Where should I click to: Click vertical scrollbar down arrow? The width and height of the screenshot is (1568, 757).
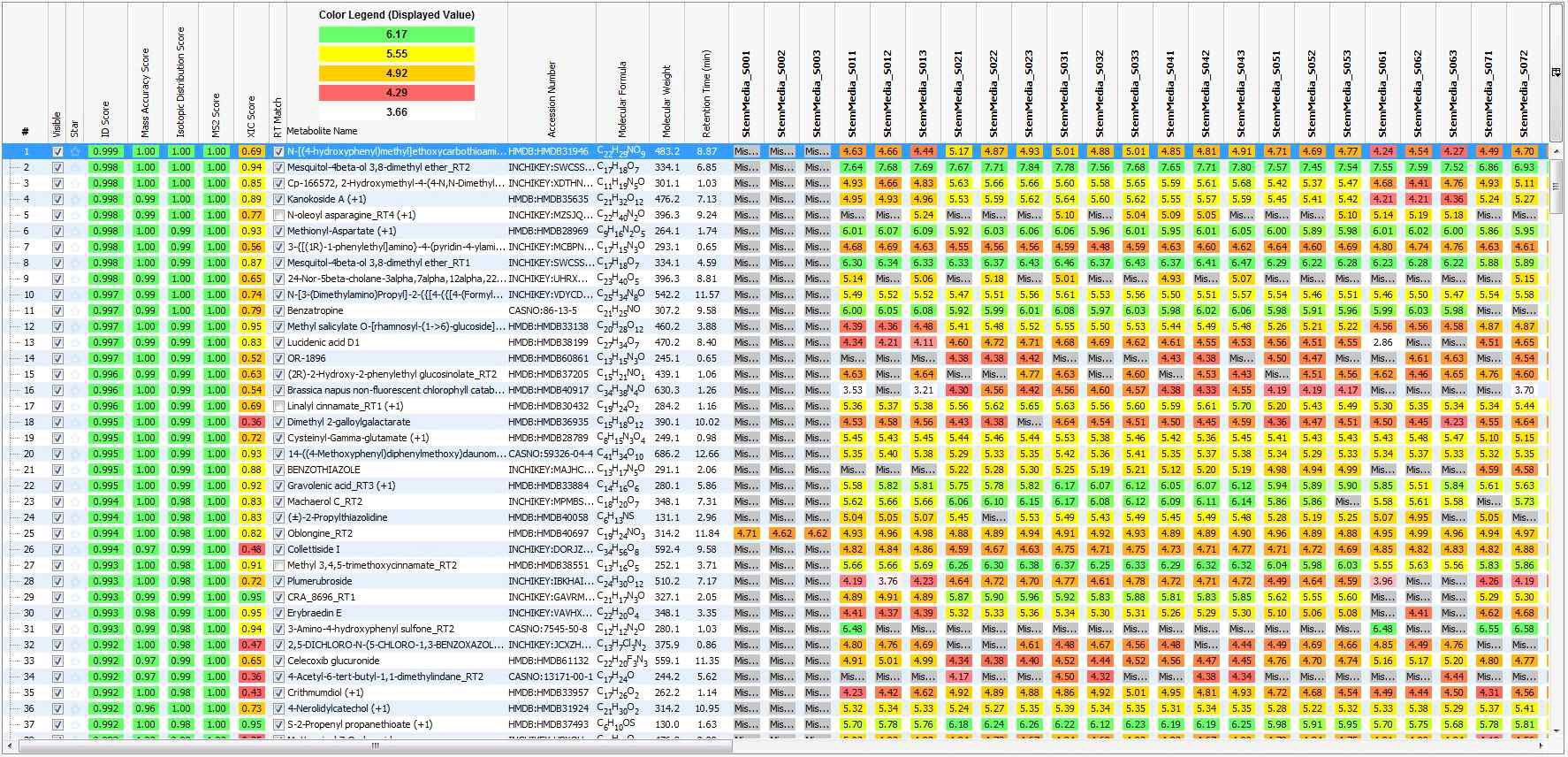point(1556,730)
